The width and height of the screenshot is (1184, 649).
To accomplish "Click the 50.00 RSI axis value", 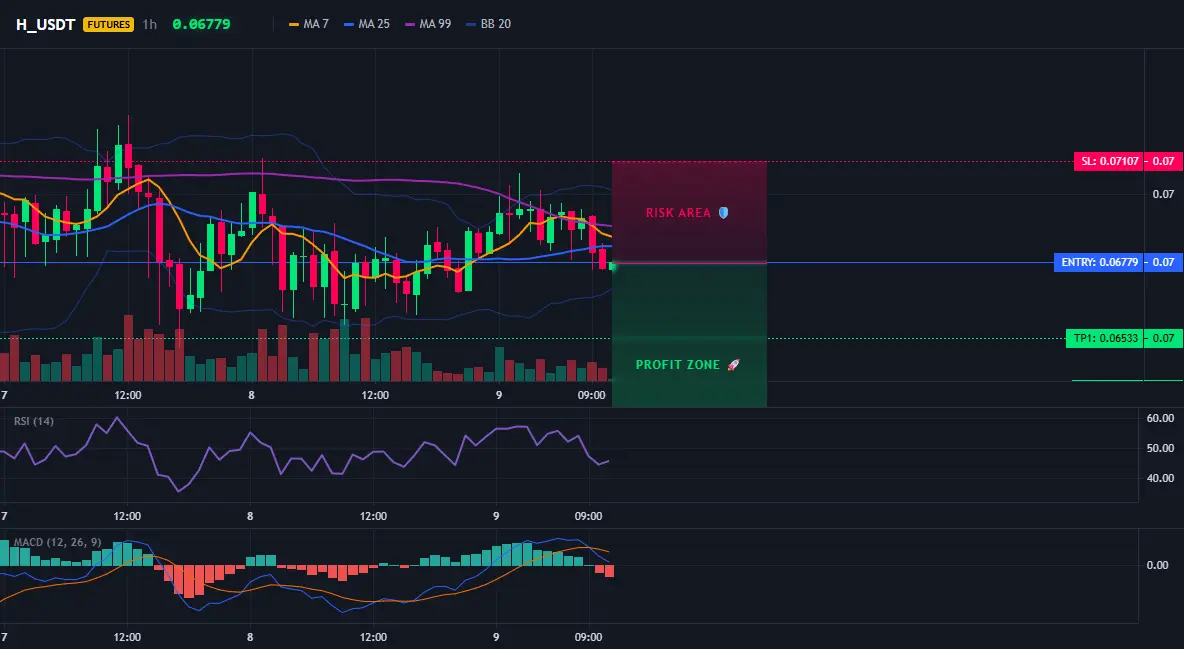I will click(1161, 448).
